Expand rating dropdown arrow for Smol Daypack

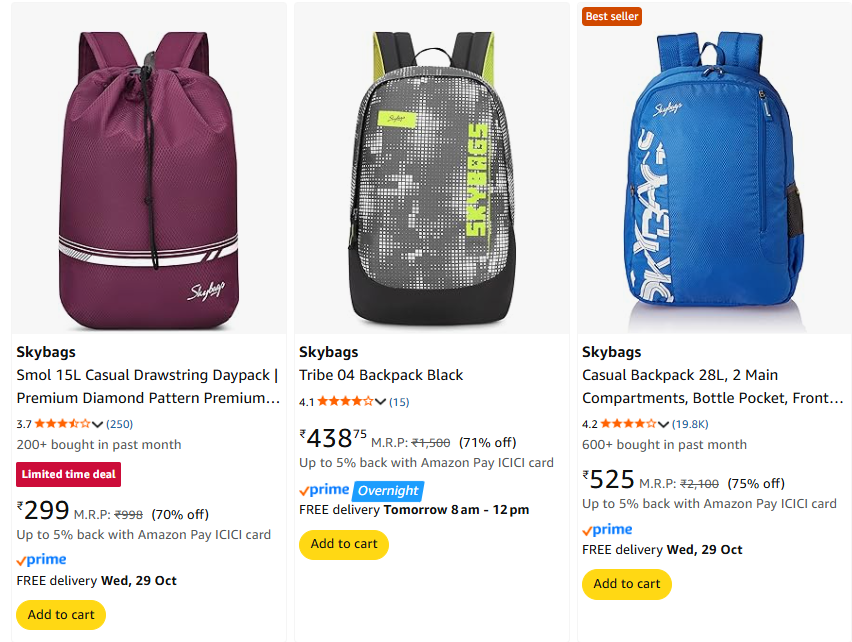pos(98,424)
